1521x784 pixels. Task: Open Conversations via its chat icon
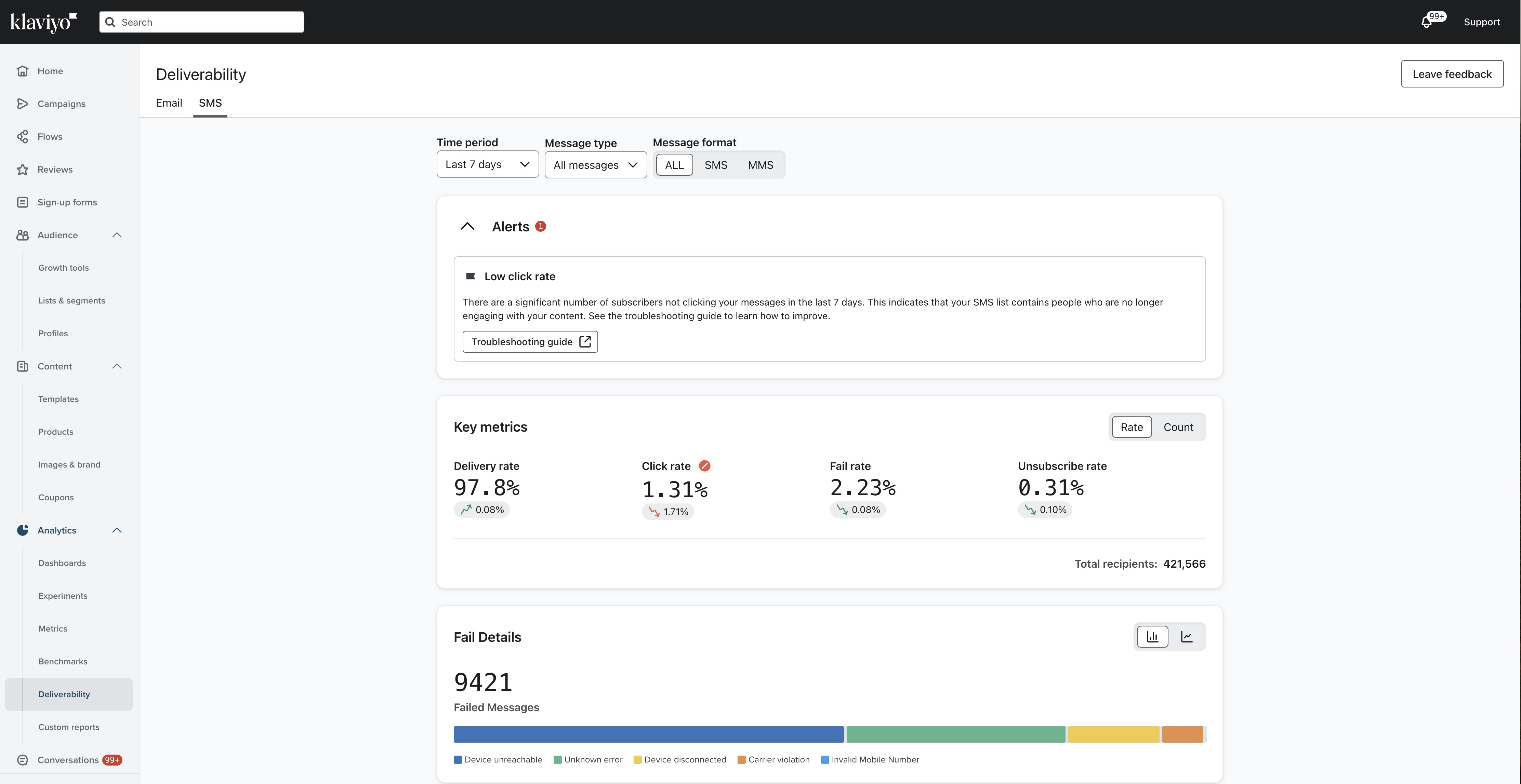[23, 760]
